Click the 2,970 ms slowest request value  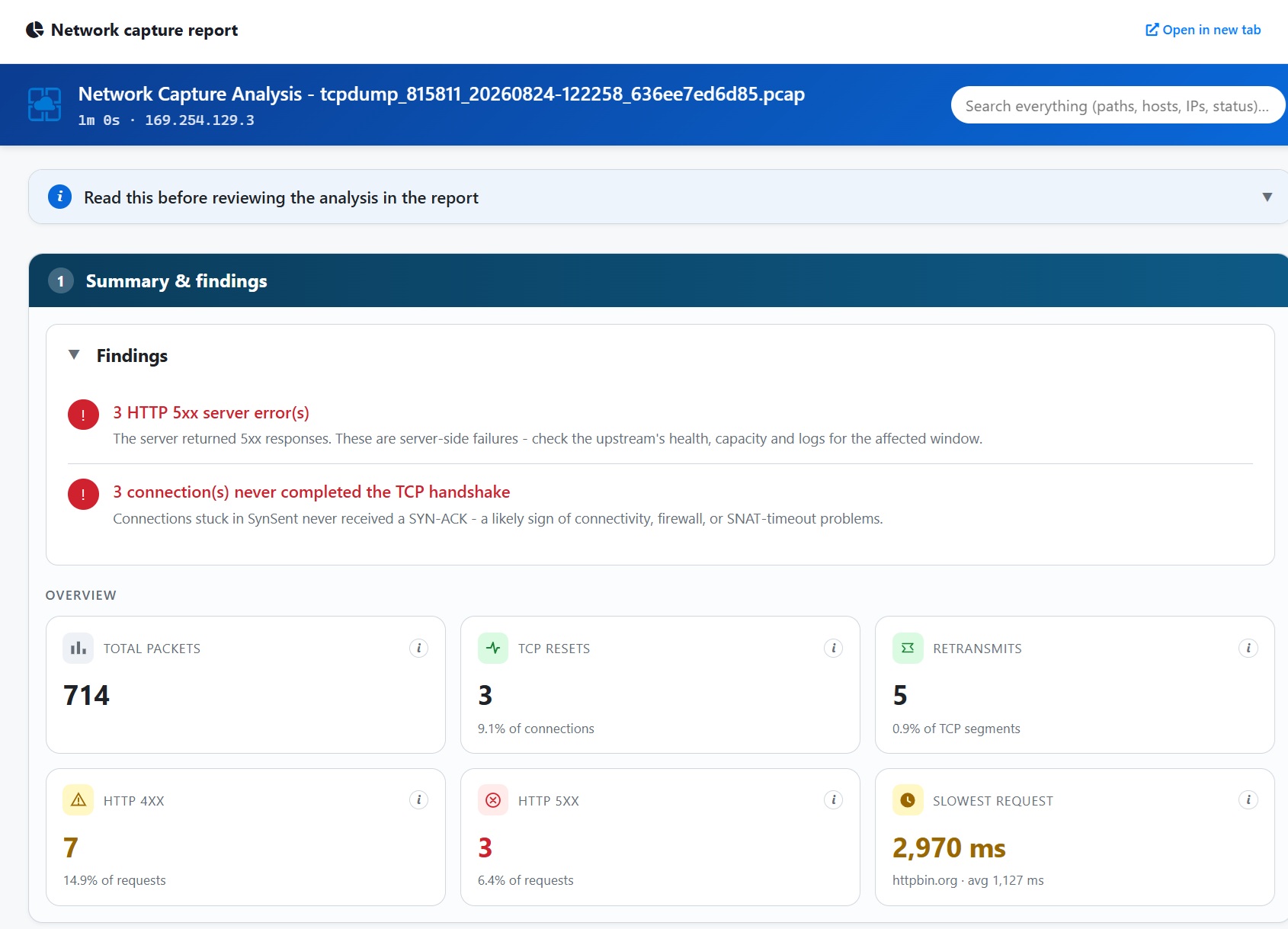pos(949,847)
